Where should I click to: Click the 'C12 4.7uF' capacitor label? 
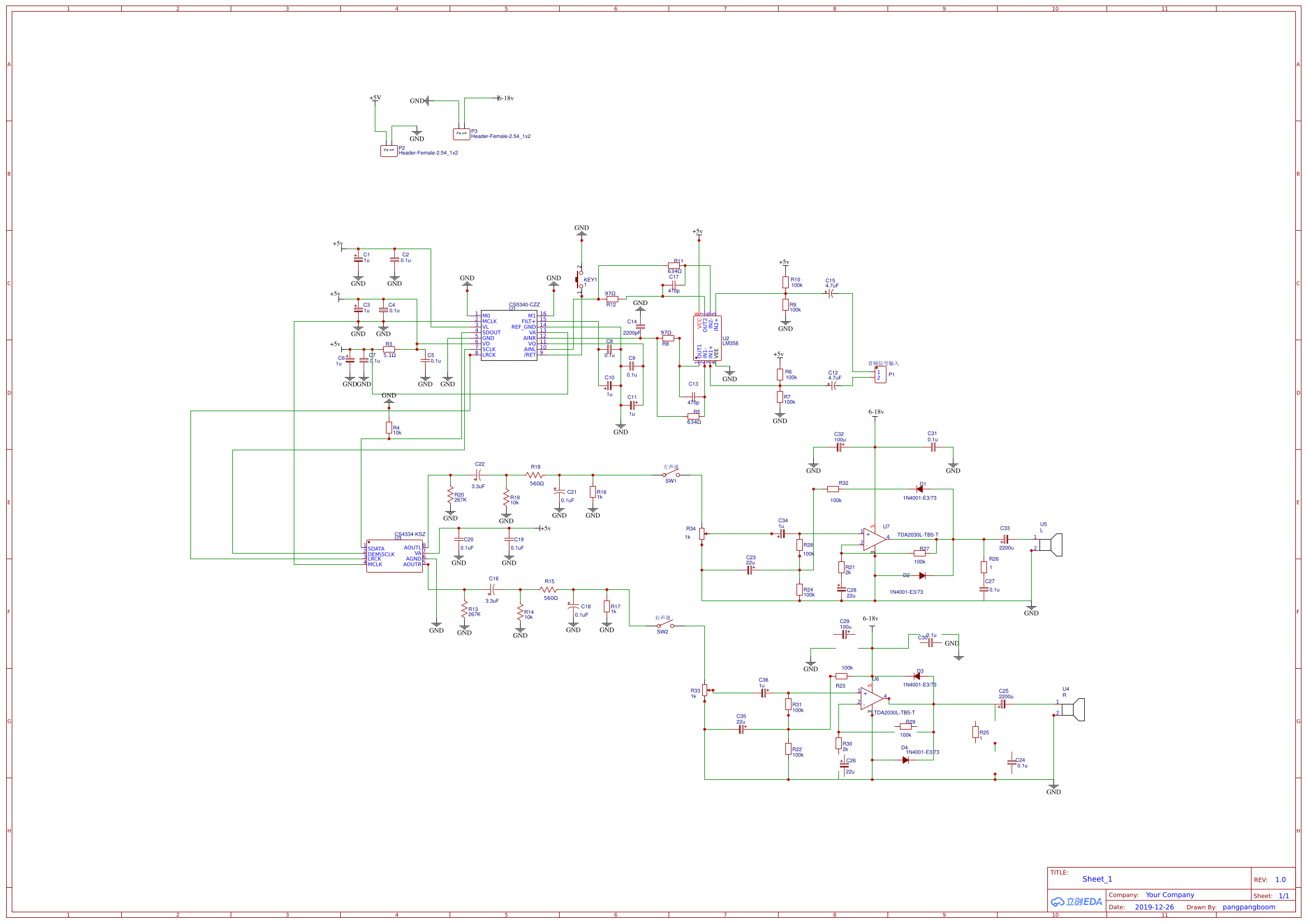point(834,375)
